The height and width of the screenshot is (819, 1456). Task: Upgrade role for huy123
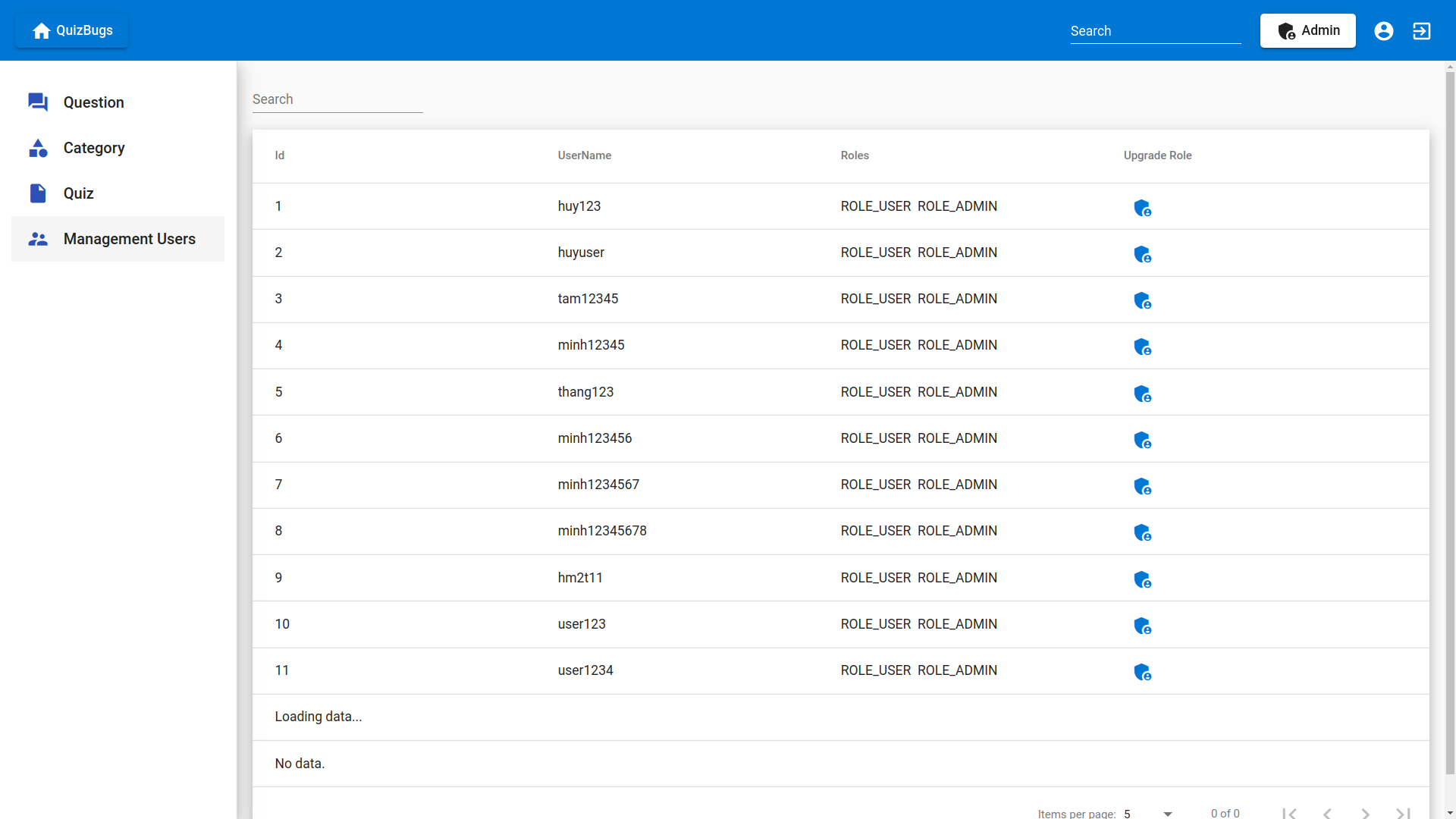point(1142,208)
